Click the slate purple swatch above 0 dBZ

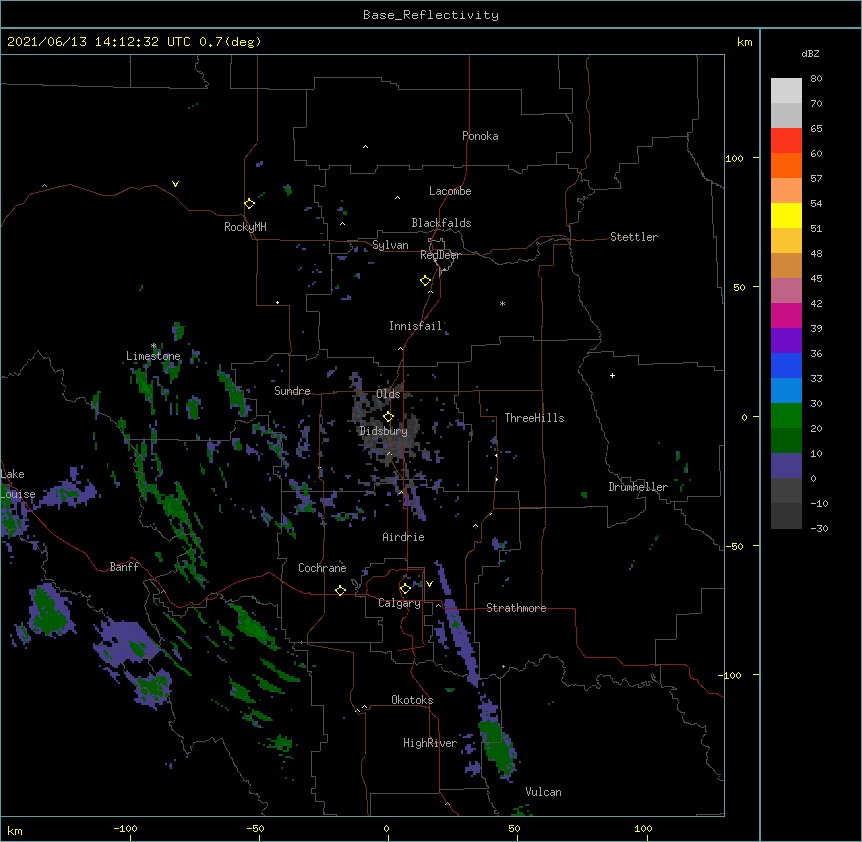point(786,466)
